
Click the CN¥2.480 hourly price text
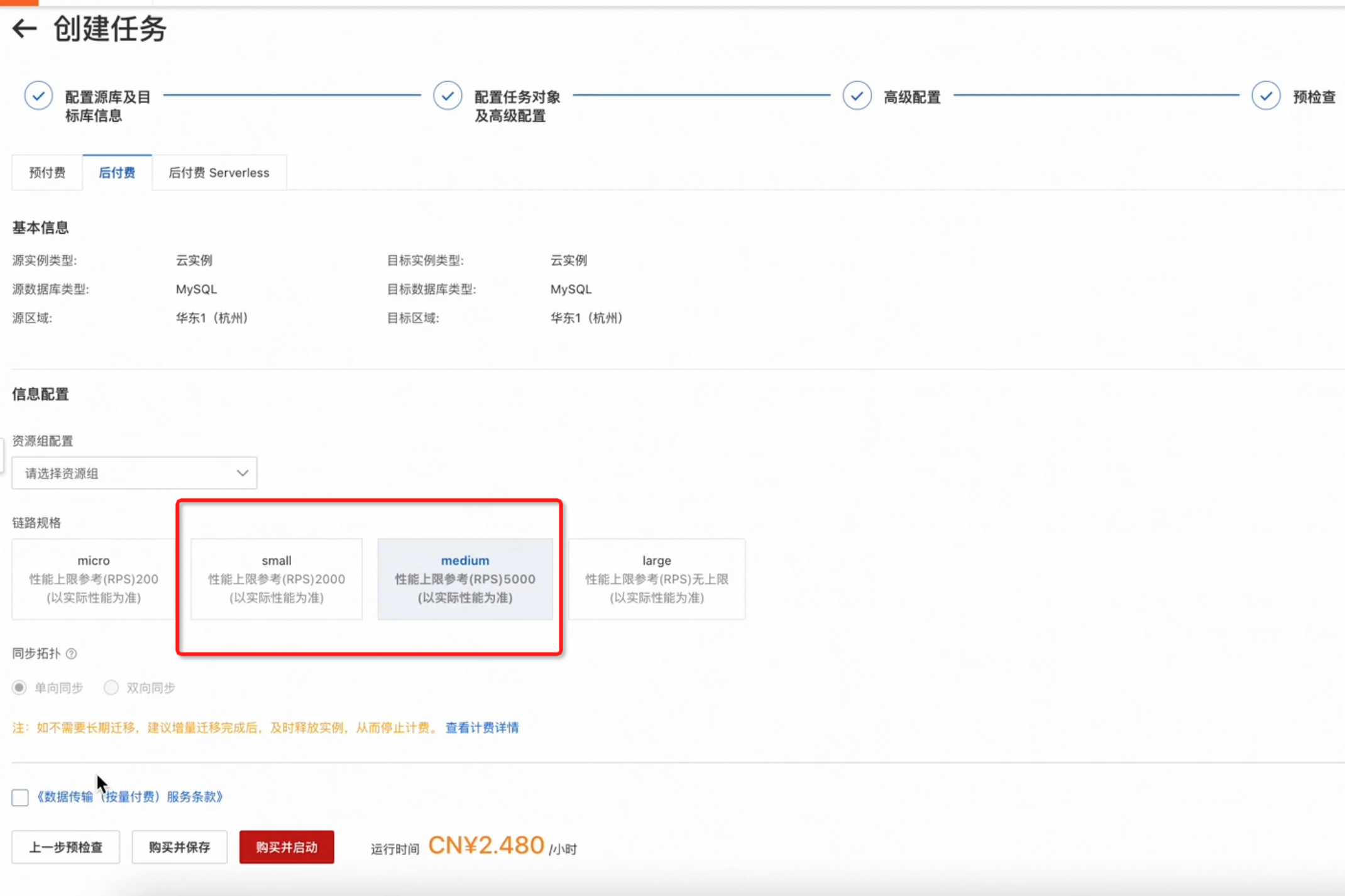[486, 845]
